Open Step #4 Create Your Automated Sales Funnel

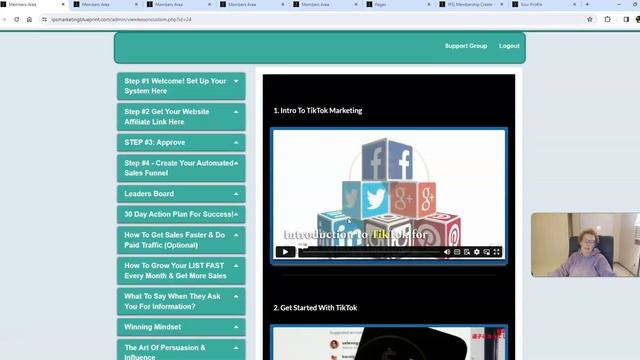click(181, 168)
